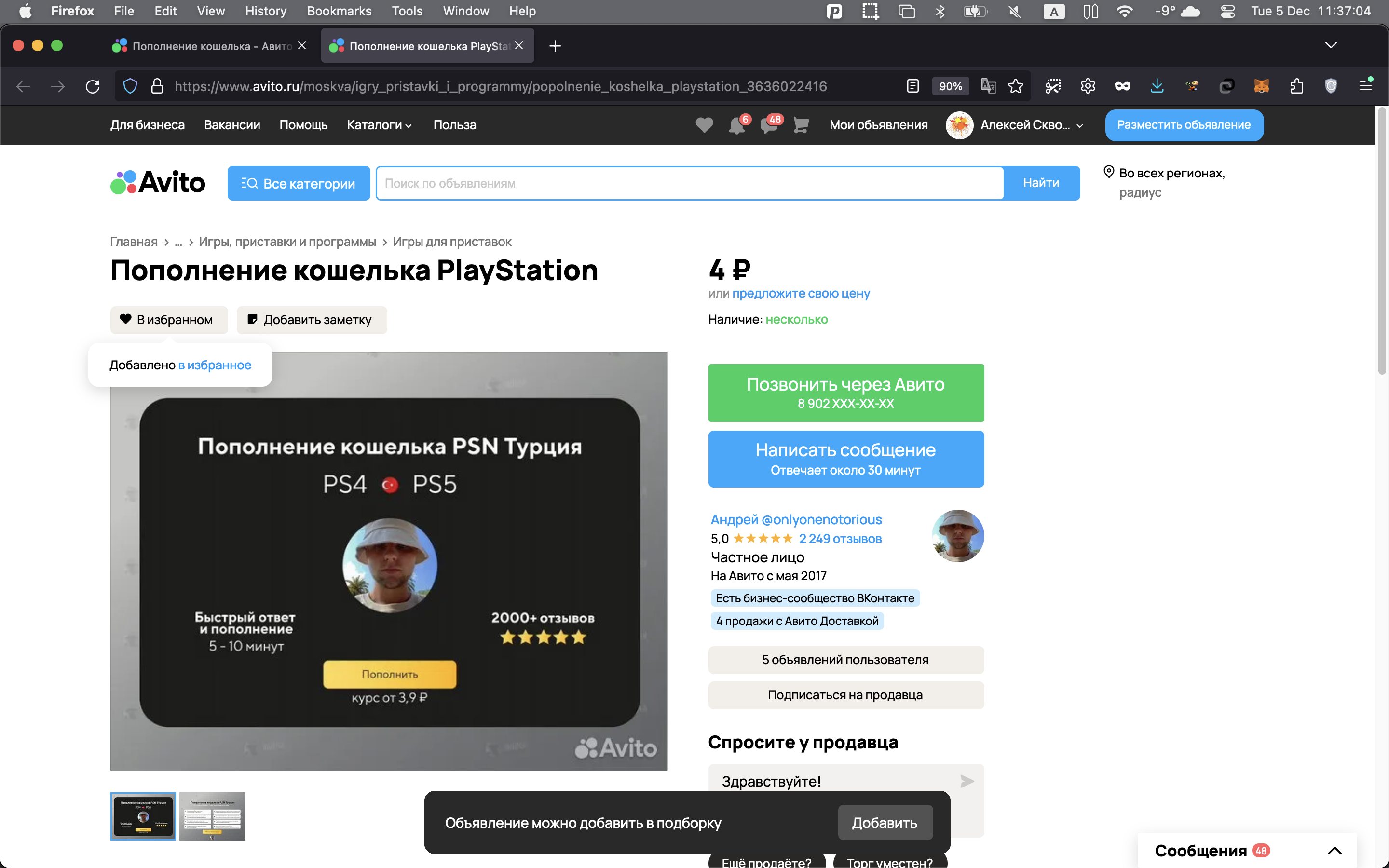
Task: Select the second listing photo thumbnail
Action: (212, 816)
